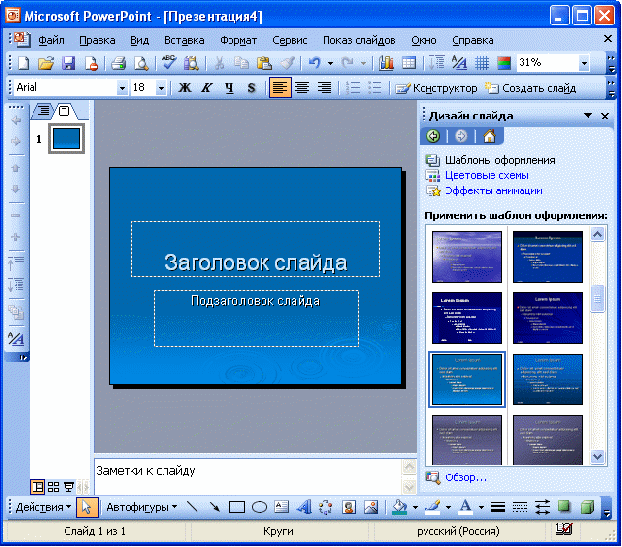
Task: Select the Oval drawing tool
Action: [259, 507]
